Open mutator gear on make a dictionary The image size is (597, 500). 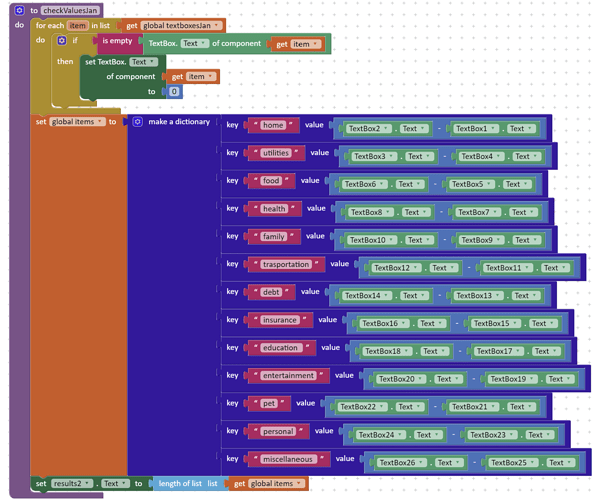pos(137,122)
